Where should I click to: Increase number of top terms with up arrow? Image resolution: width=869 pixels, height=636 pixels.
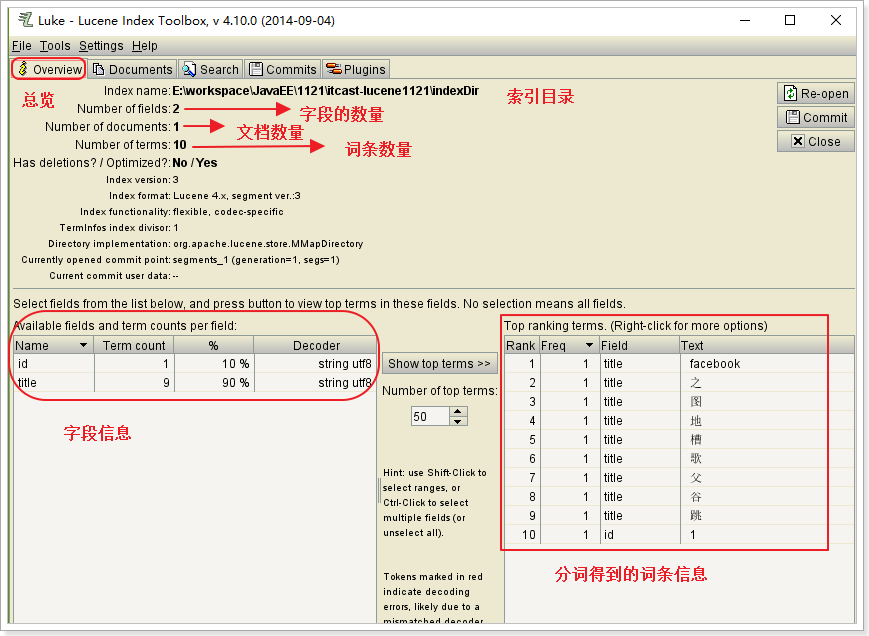click(457, 411)
